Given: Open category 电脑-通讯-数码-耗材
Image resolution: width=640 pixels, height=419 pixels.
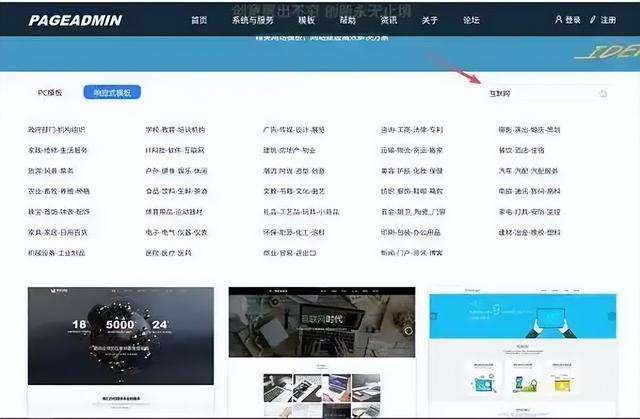Looking at the screenshot, I should click(x=529, y=191).
